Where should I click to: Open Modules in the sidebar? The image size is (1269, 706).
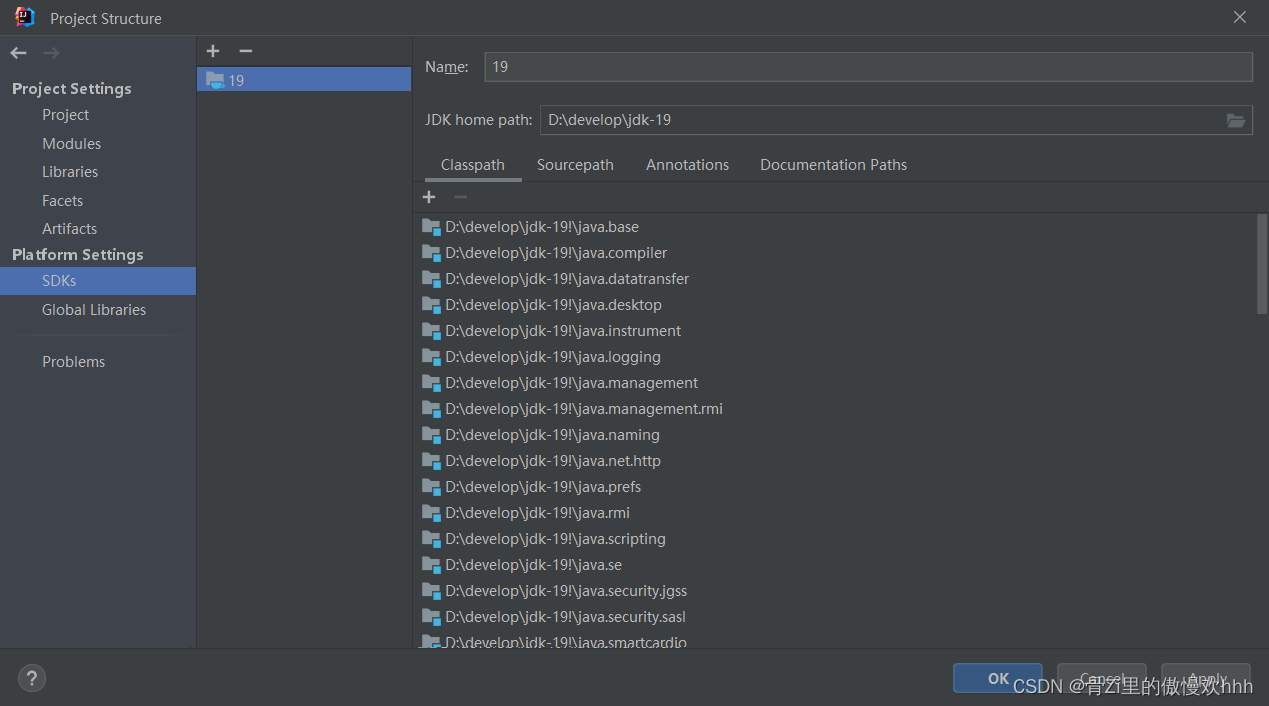[x=71, y=144]
